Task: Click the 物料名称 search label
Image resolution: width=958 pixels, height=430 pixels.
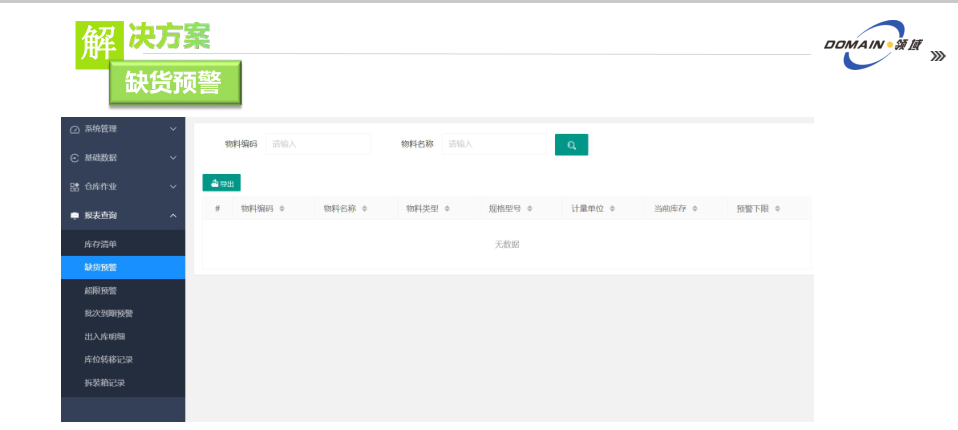Action: pyautogui.click(x=417, y=144)
